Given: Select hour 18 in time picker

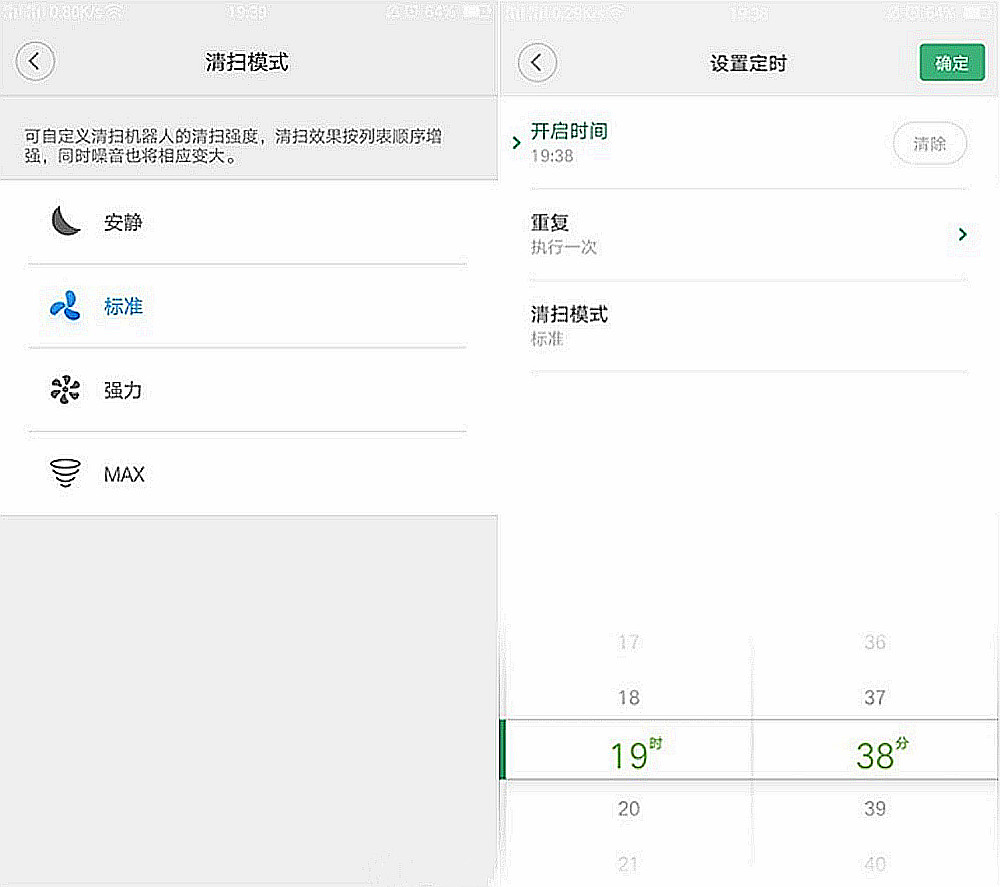Looking at the screenshot, I should 628,697.
